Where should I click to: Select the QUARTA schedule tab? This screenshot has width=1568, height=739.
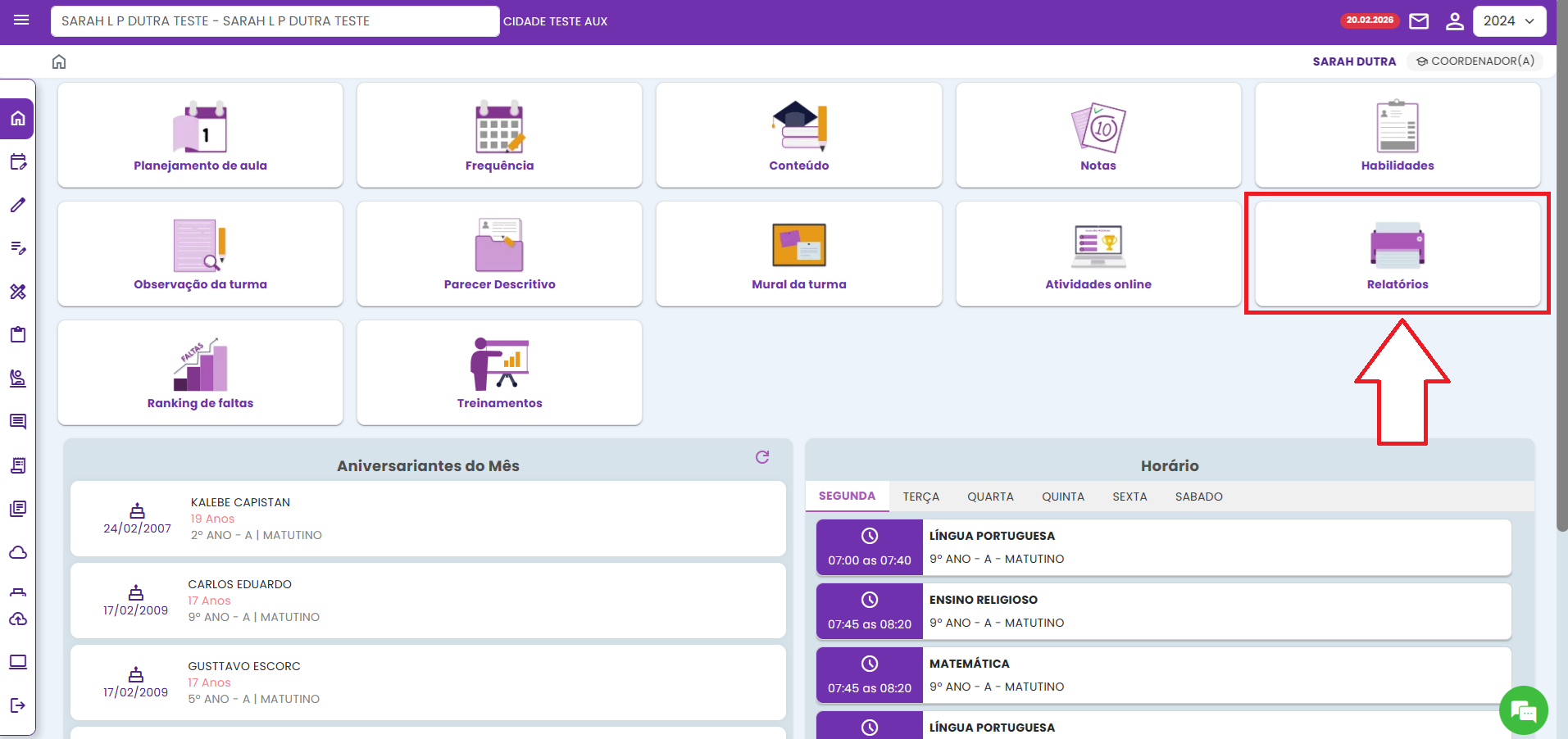pyautogui.click(x=990, y=496)
